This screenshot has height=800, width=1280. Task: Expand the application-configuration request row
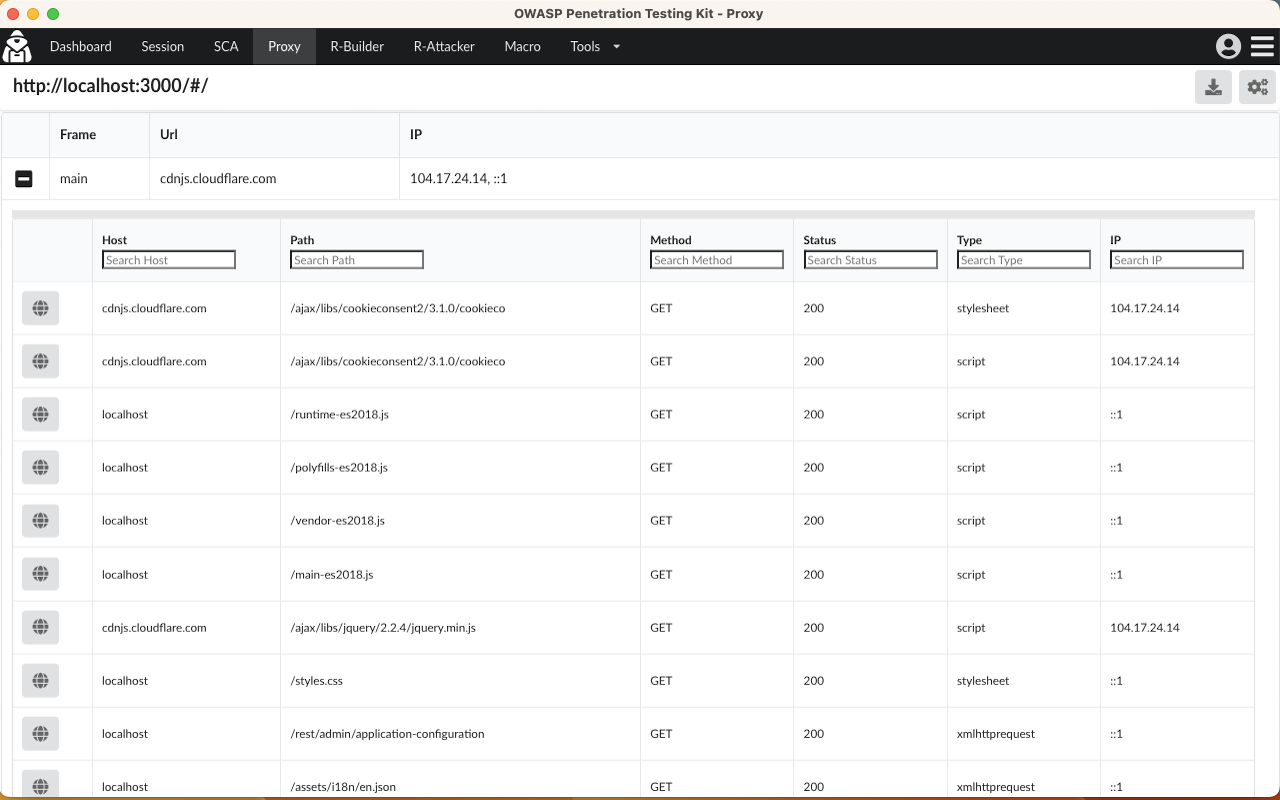point(40,733)
